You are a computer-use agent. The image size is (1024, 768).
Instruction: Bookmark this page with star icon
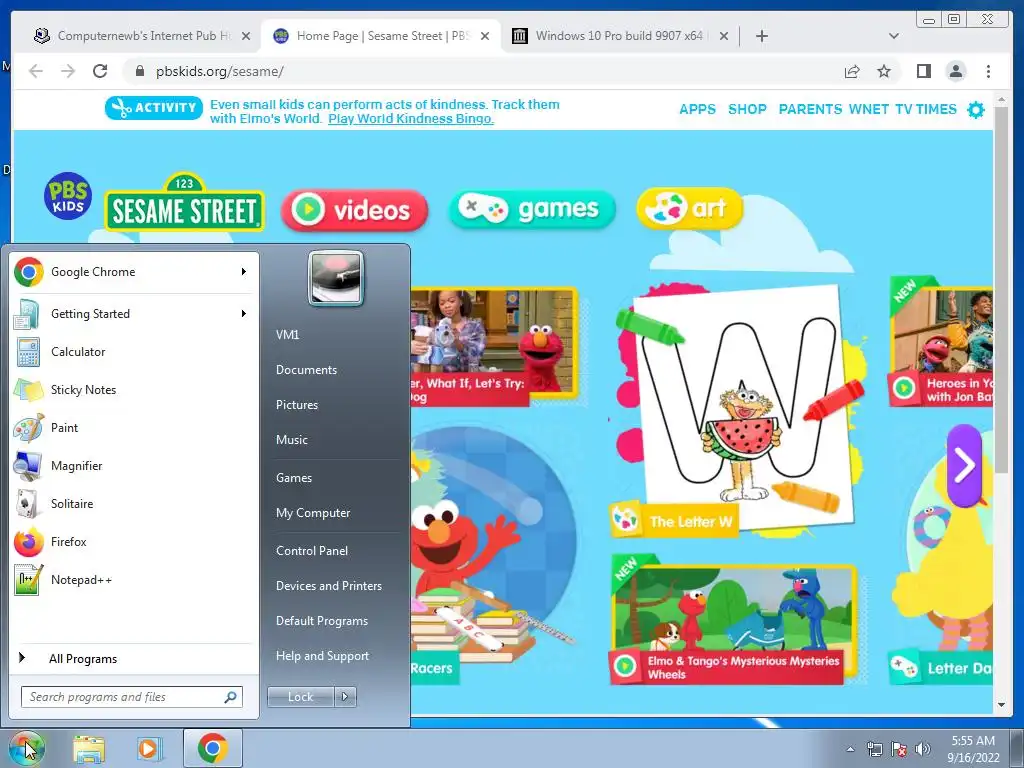884,71
